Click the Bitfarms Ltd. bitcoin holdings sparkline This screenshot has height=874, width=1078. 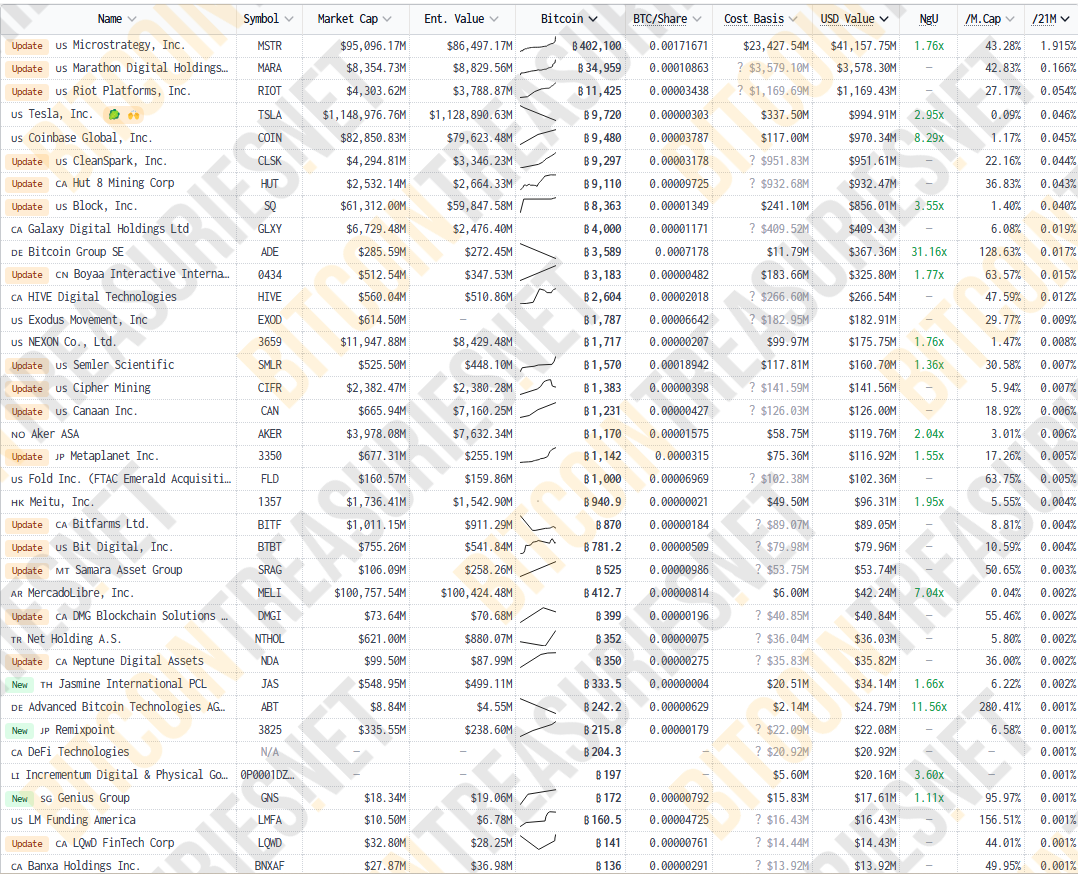click(x=538, y=524)
